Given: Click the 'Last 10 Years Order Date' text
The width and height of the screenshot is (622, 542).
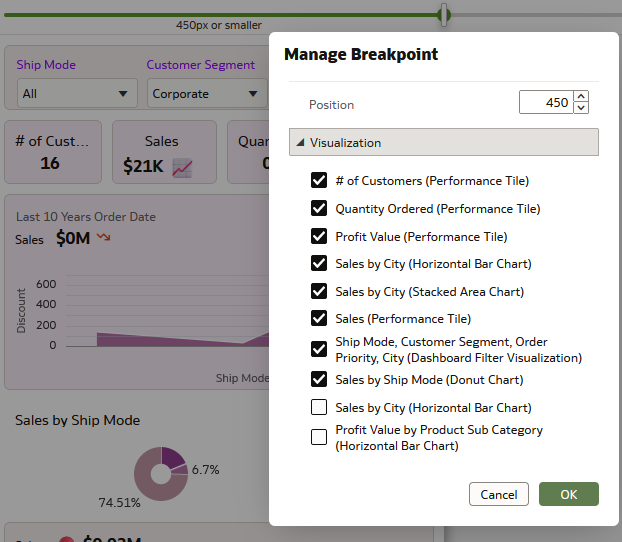Looking at the screenshot, I should (86, 217).
